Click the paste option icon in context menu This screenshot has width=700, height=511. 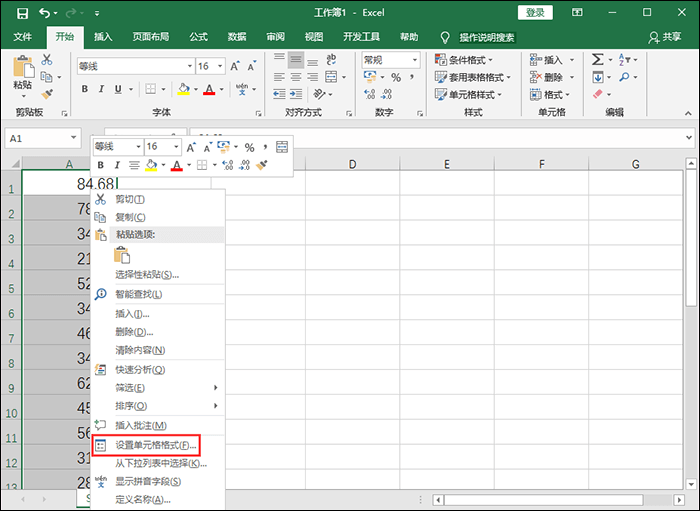tap(122, 255)
